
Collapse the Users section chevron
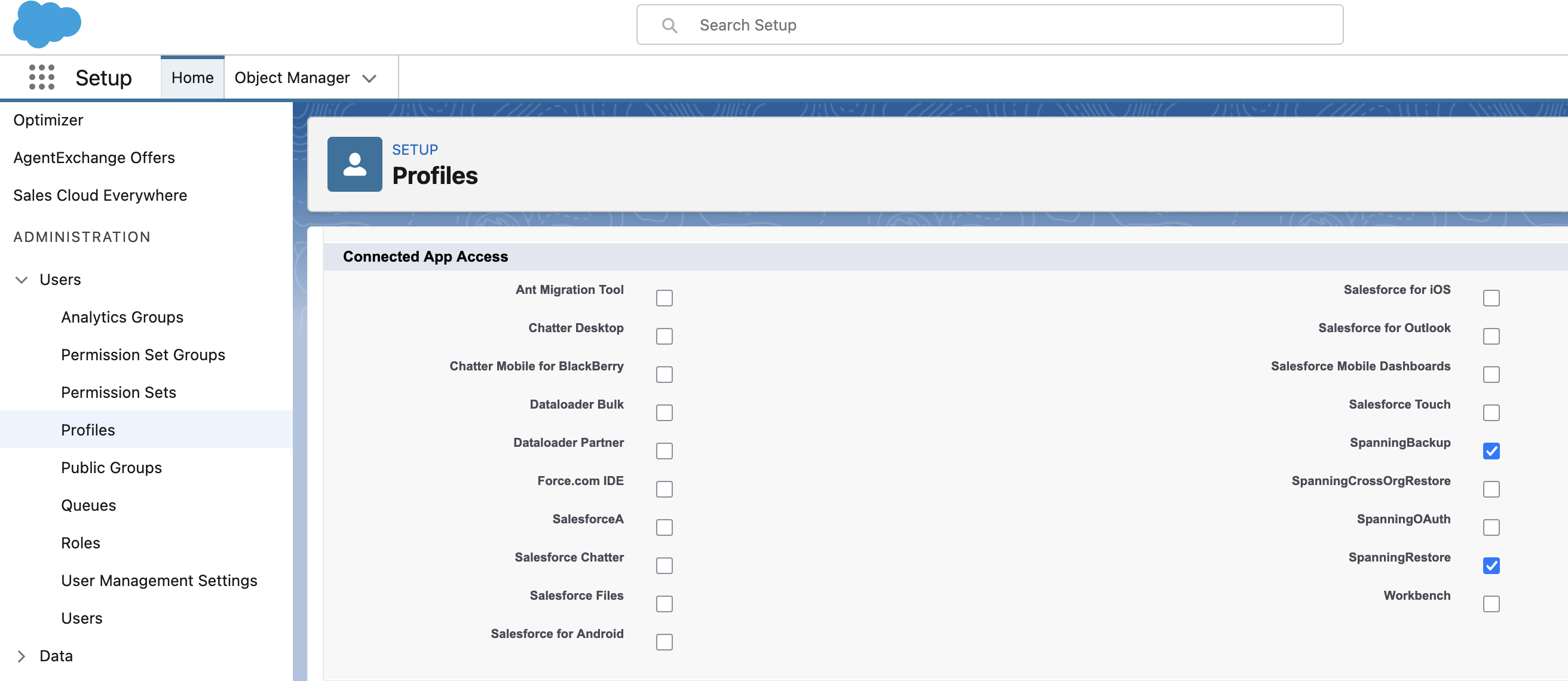(22, 280)
